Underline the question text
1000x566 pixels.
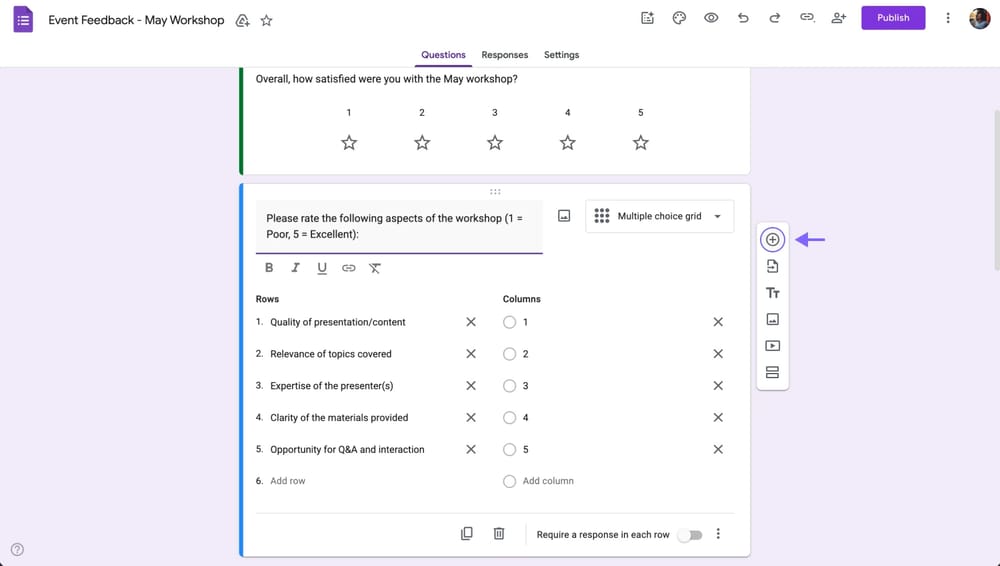click(322, 269)
